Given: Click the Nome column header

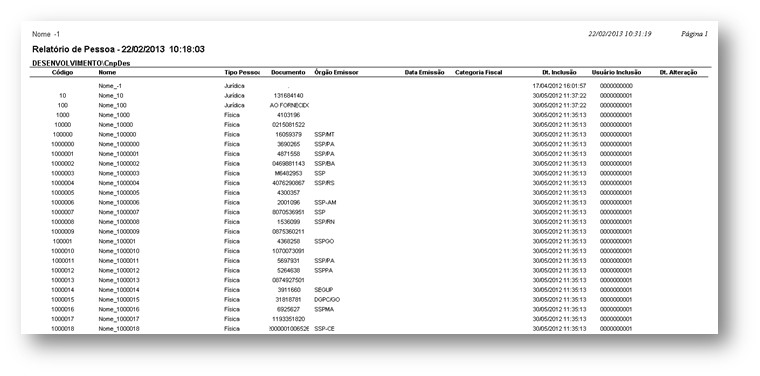Looking at the screenshot, I should click(107, 72).
